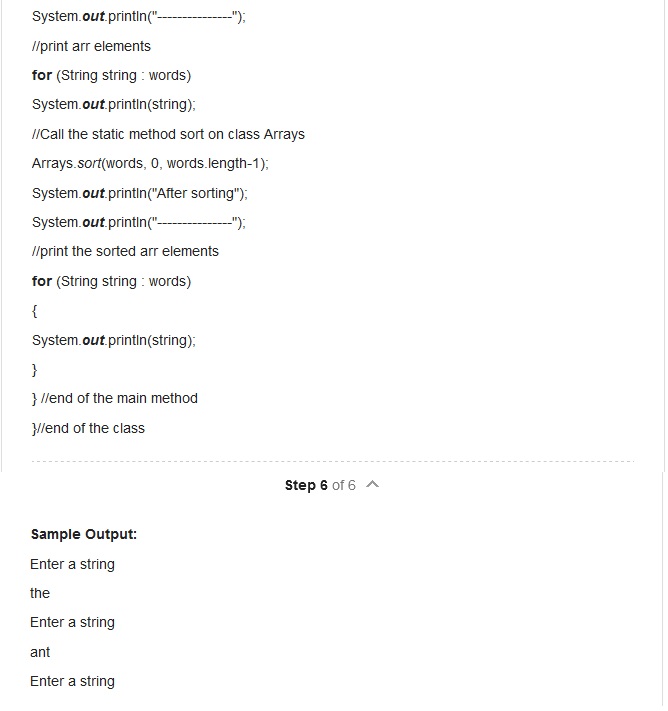The width and height of the screenshot is (668, 711).
Task: Click "Enter a string" directly below Sample Output
Action: click(72, 564)
